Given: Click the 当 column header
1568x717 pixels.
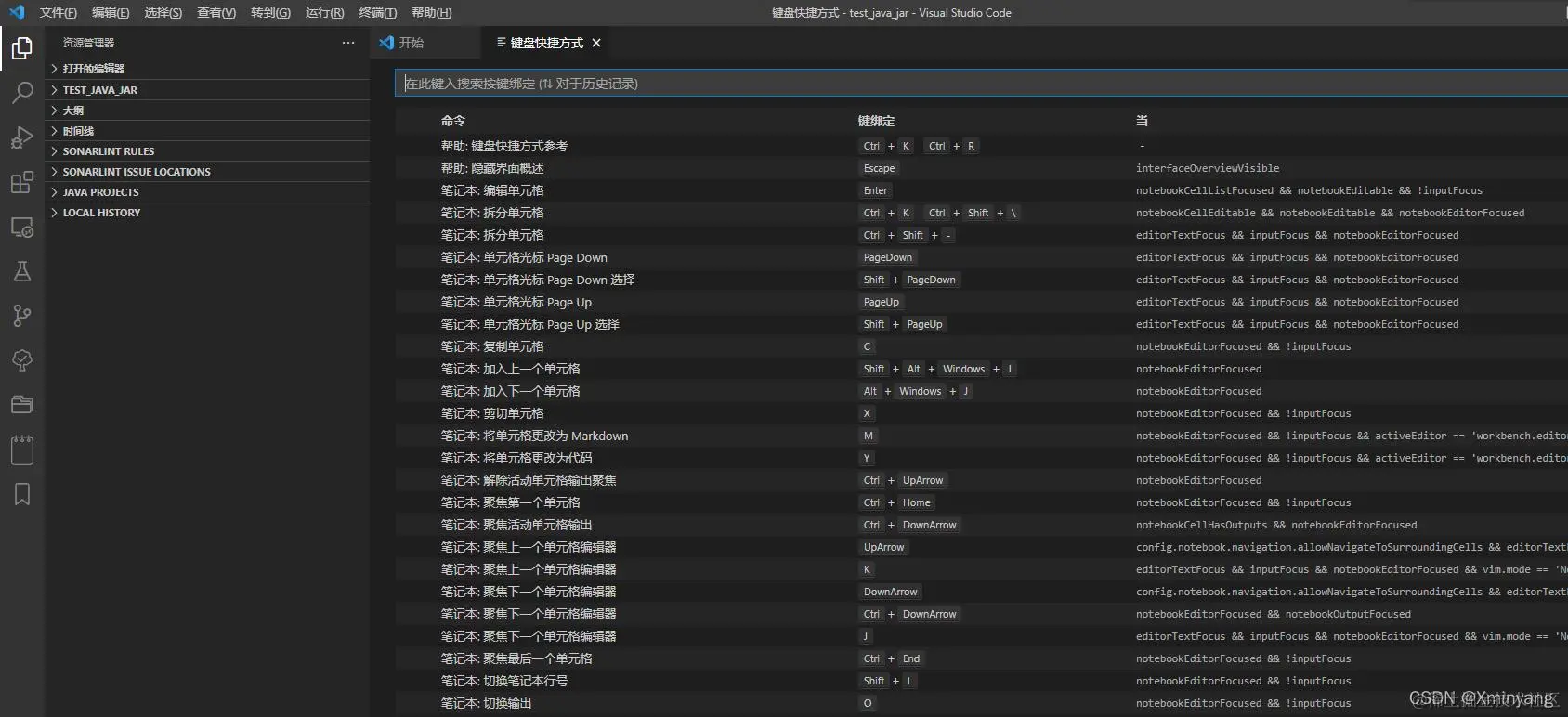Looking at the screenshot, I should [1142, 121].
